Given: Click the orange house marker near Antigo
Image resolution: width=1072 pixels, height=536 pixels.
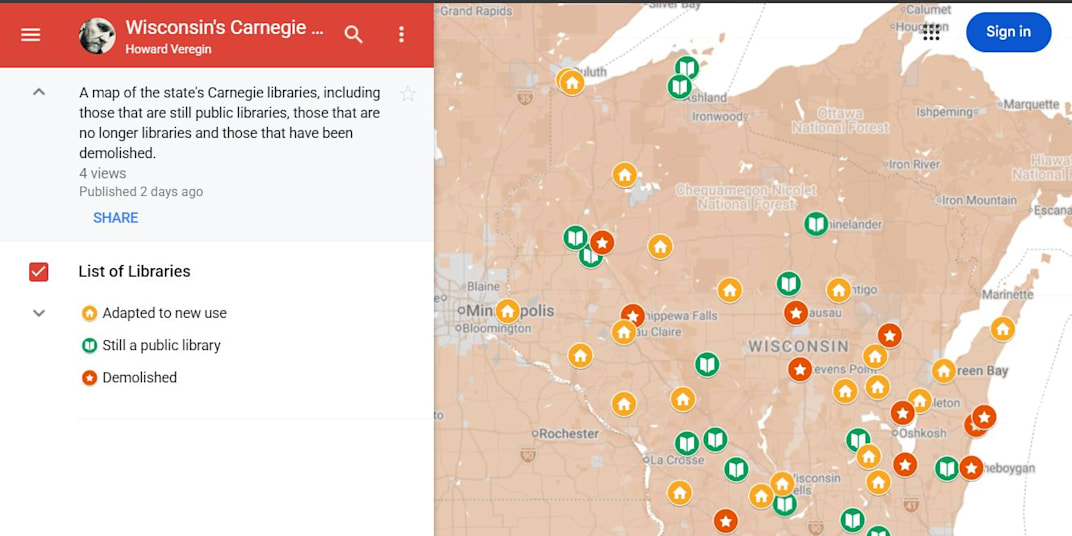Looking at the screenshot, I should 839,290.
